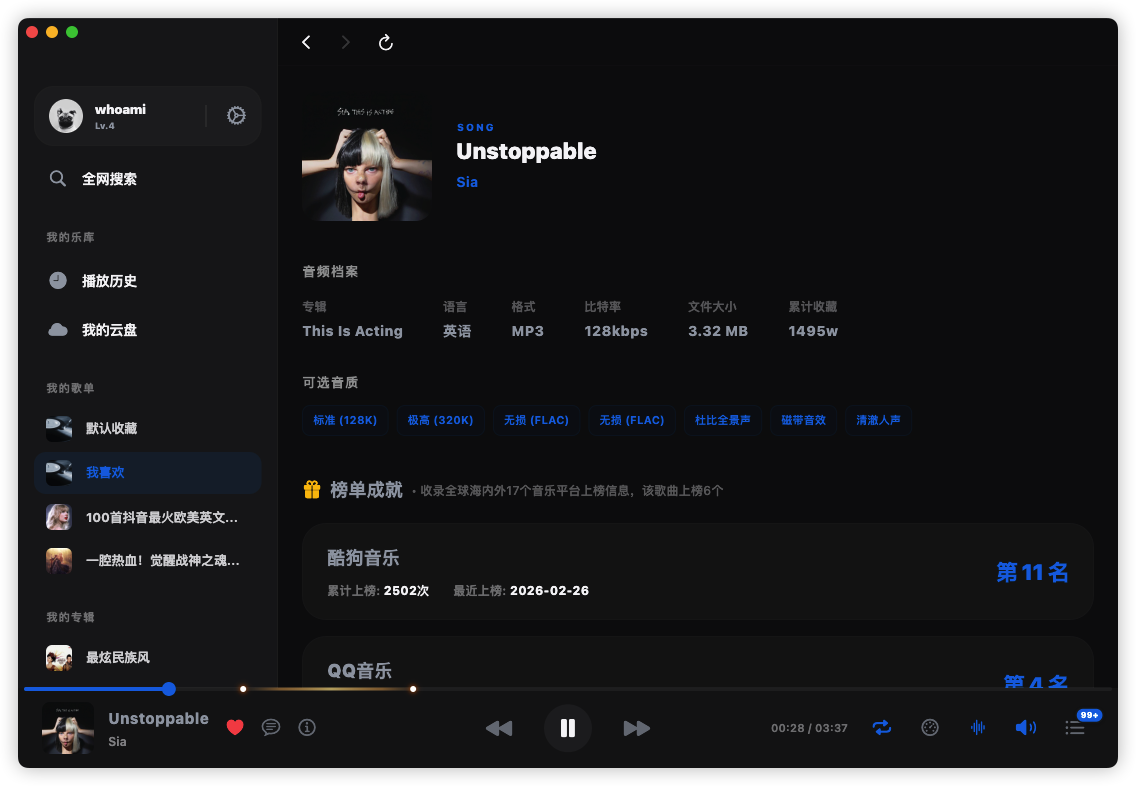Screen dimensions: 1136x786
Task: Click Sia artist name in player bar
Action: 117,742
